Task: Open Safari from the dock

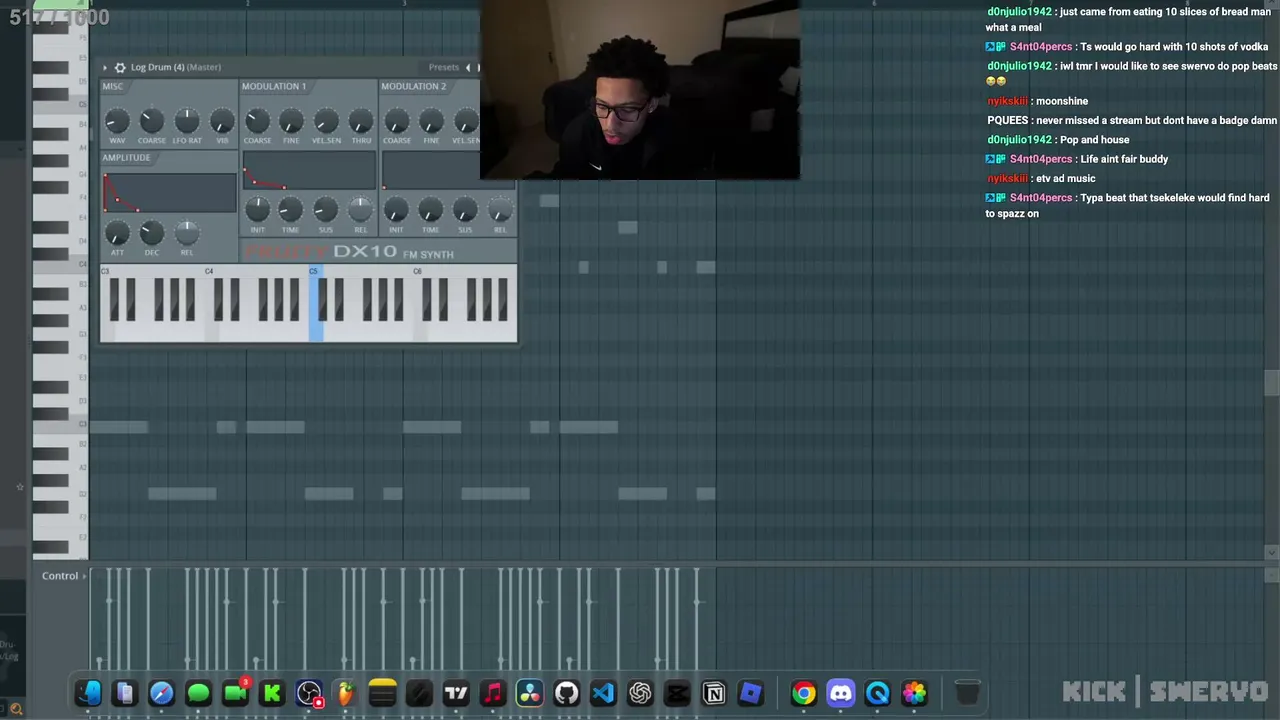Action: coord(161,693)
